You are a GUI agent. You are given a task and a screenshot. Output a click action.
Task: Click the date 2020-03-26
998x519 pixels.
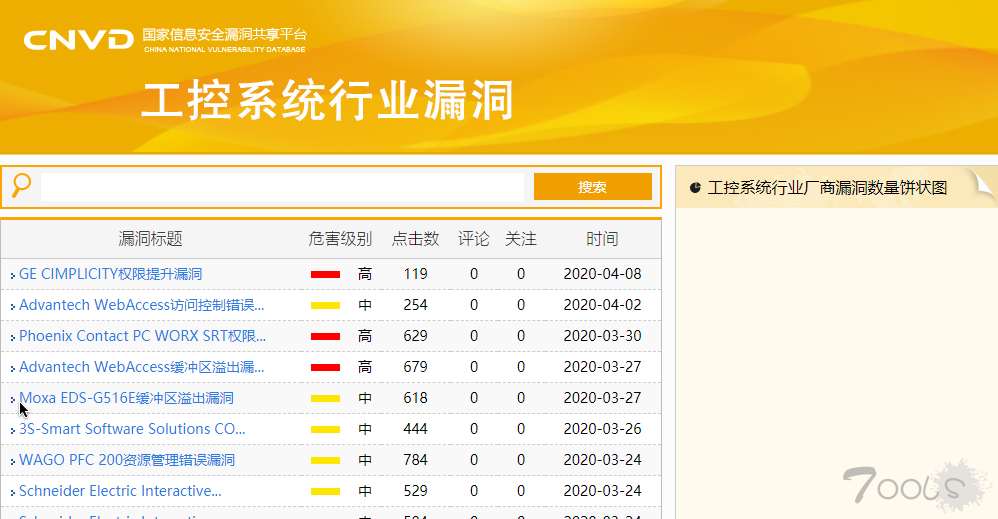point(602,429)
